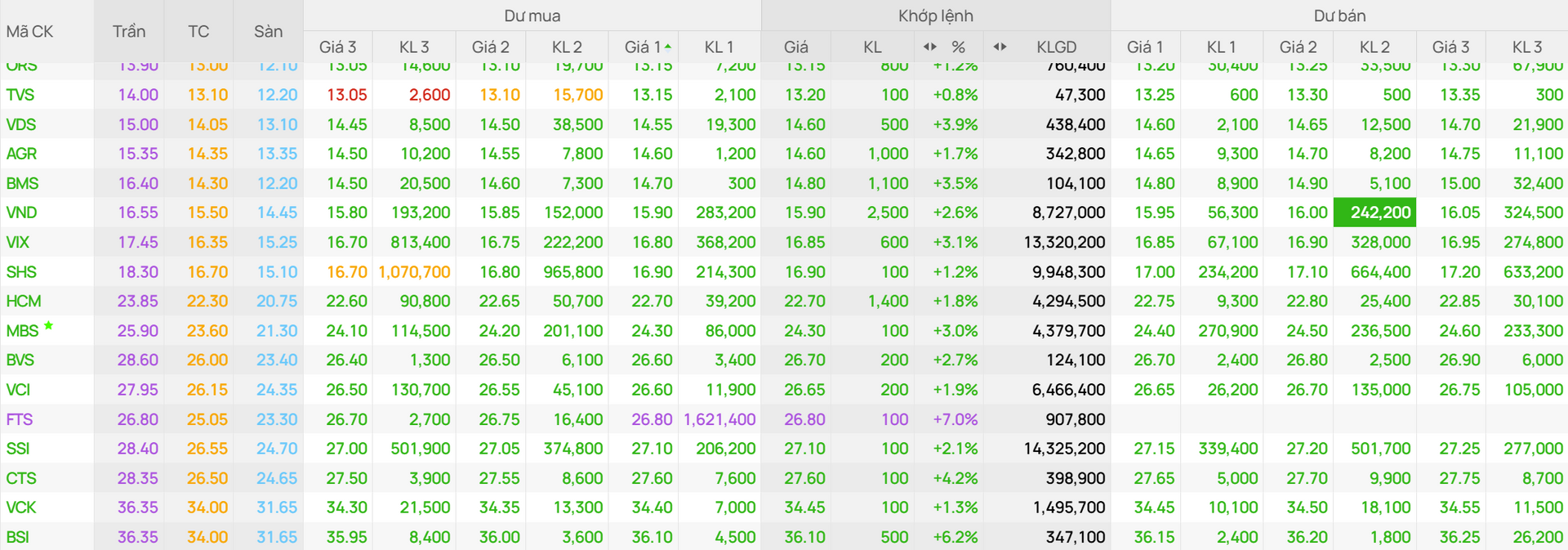Image resolution: width=1568 pixels, height=550 pixels.
Task: Click the Trần column header
Action: (129, 31)
